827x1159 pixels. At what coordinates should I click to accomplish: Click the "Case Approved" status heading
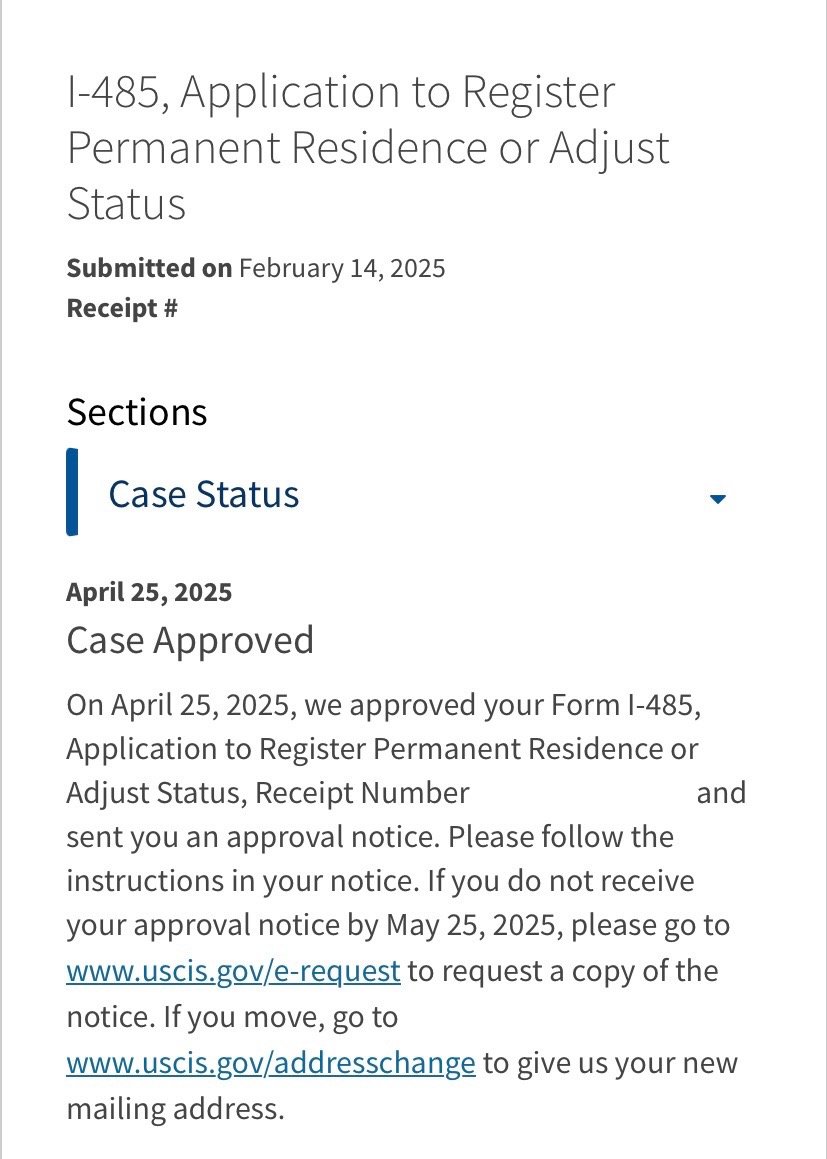tap(190, 640)
